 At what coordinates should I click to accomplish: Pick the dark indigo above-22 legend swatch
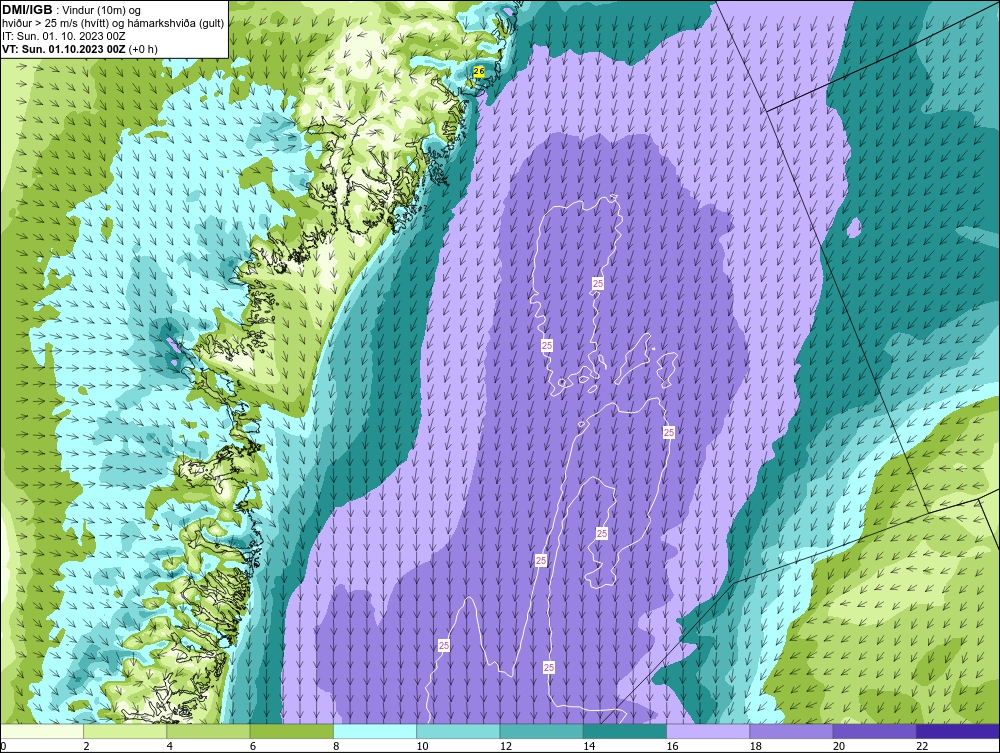point(958,731)
